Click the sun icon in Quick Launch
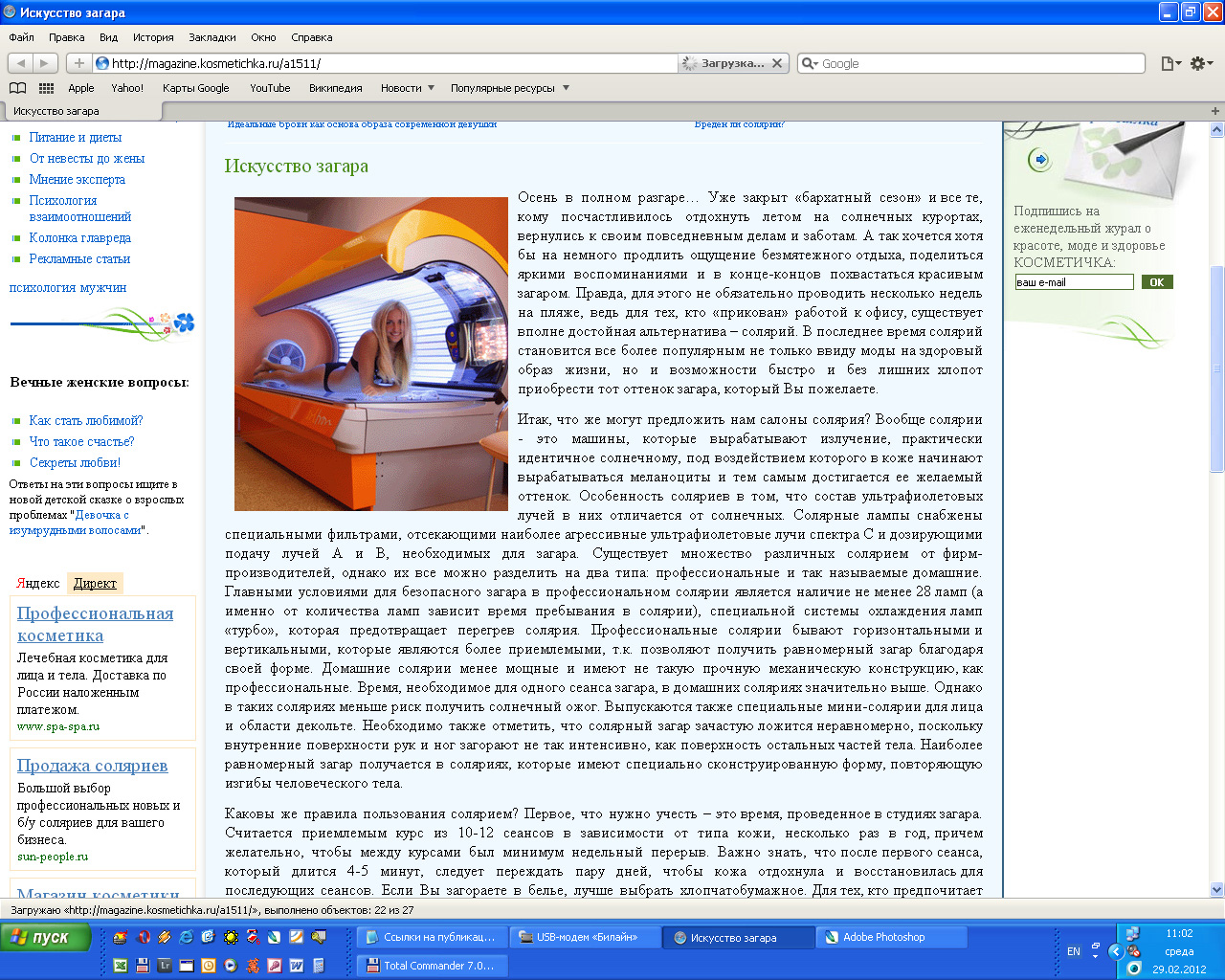 click(x=231, y=937)
